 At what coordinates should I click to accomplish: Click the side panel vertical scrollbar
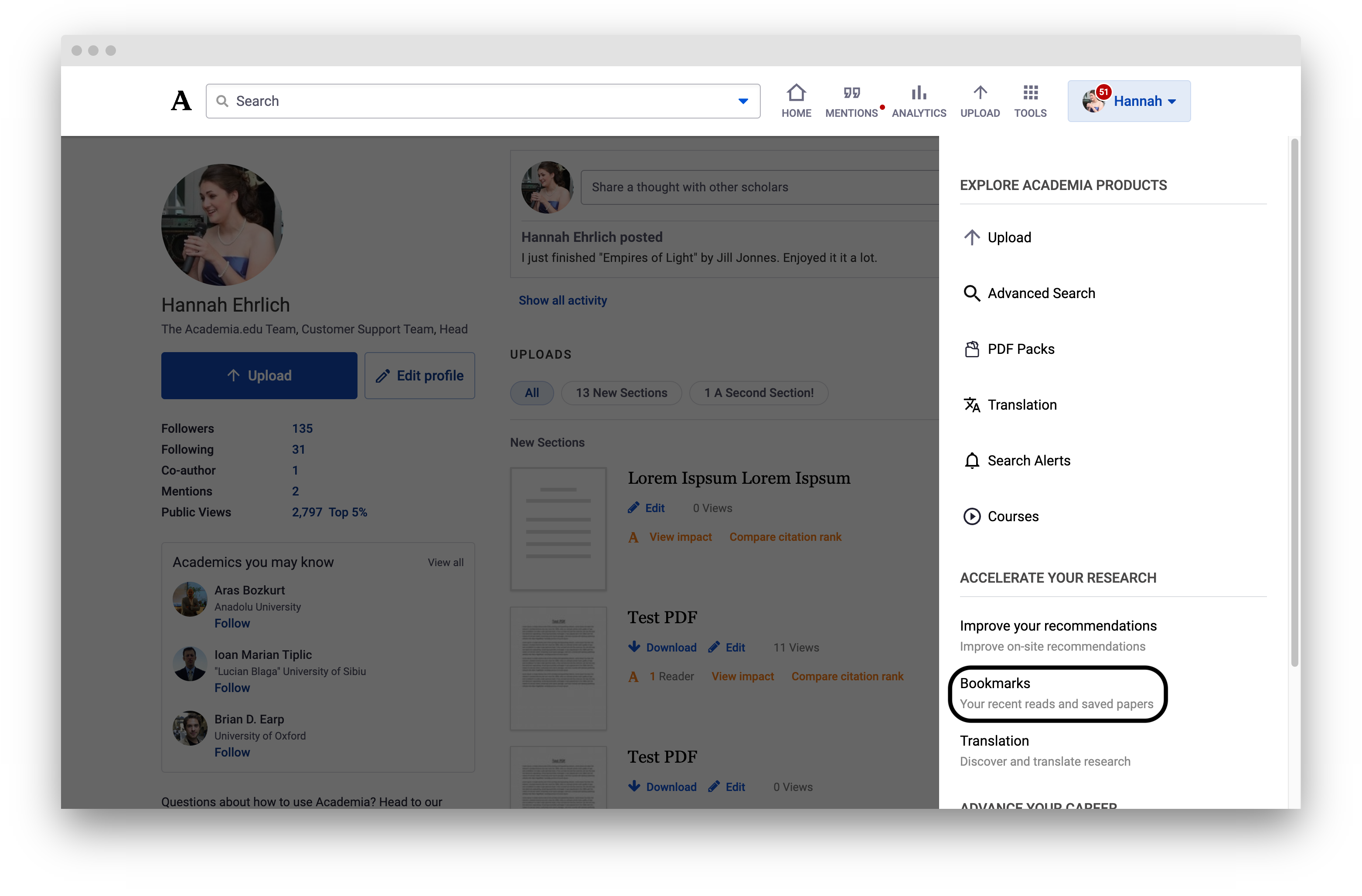1294,402
